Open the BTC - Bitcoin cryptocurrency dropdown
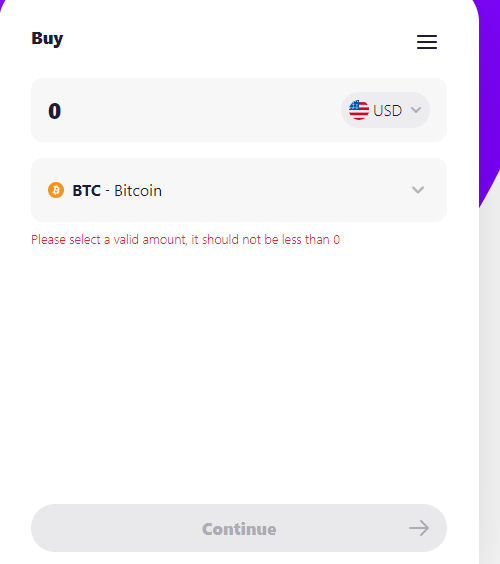The height and width of the screenshot is (564, 500). (x=239, y=190)
